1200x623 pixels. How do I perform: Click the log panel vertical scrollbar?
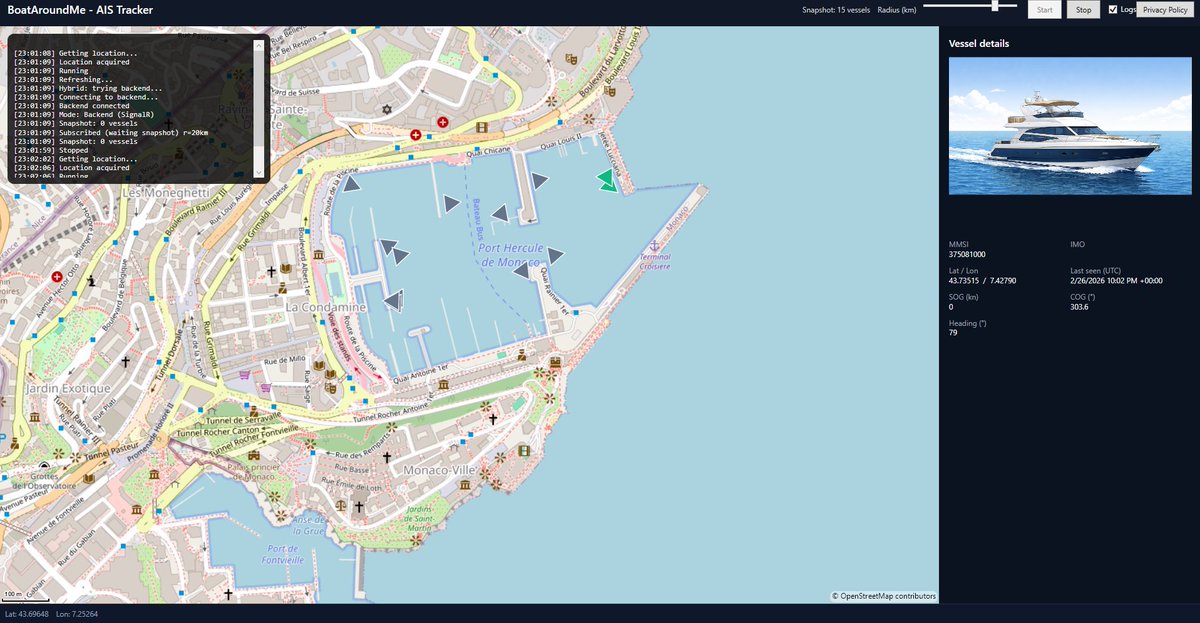coord(259,108)
